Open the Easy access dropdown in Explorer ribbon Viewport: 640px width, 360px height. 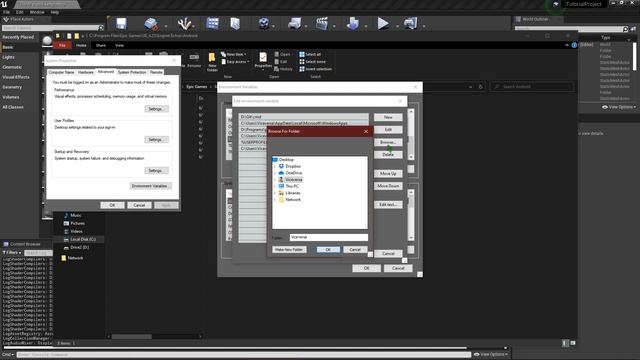[x=234, y=62]
